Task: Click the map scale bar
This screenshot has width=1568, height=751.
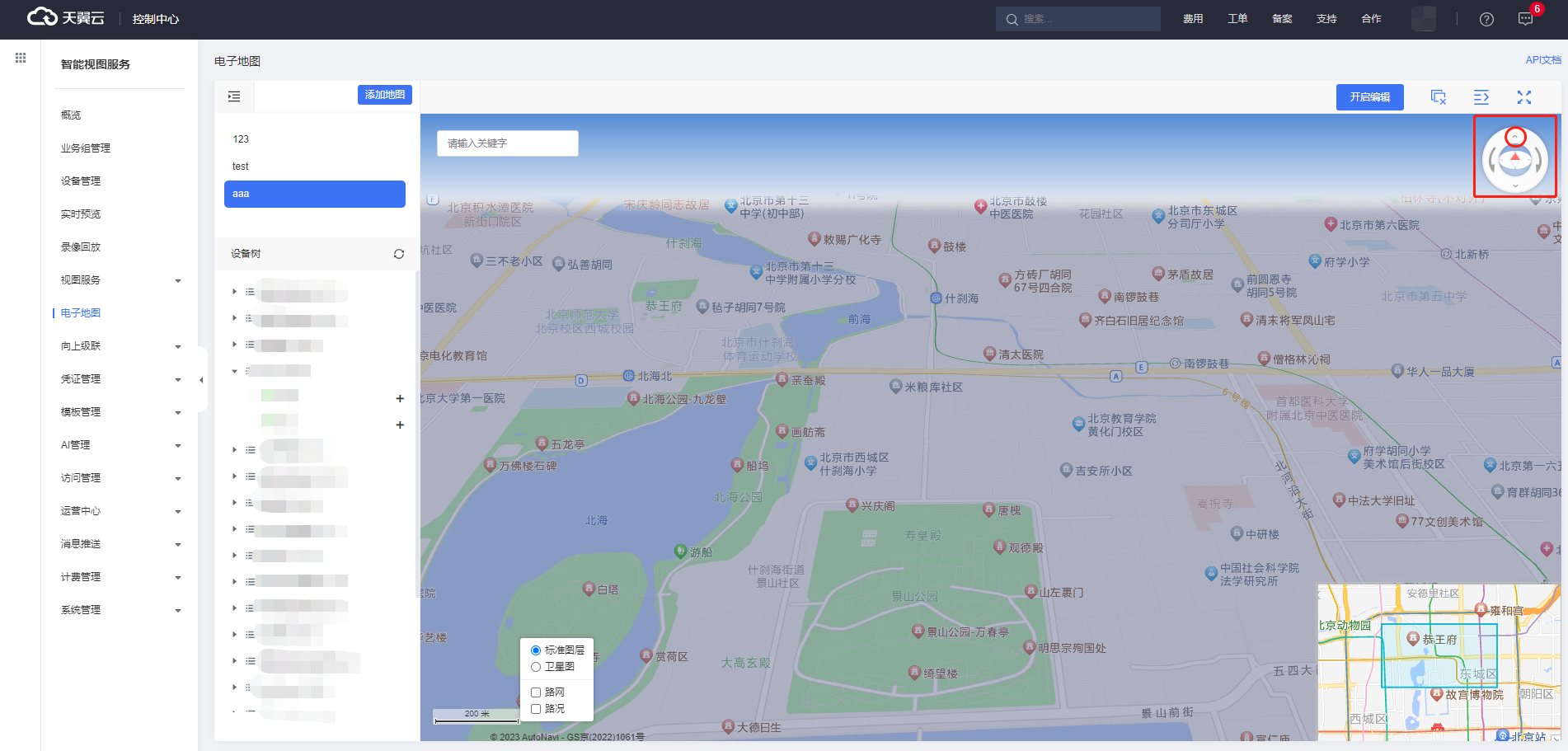Action: click(477, 716)
